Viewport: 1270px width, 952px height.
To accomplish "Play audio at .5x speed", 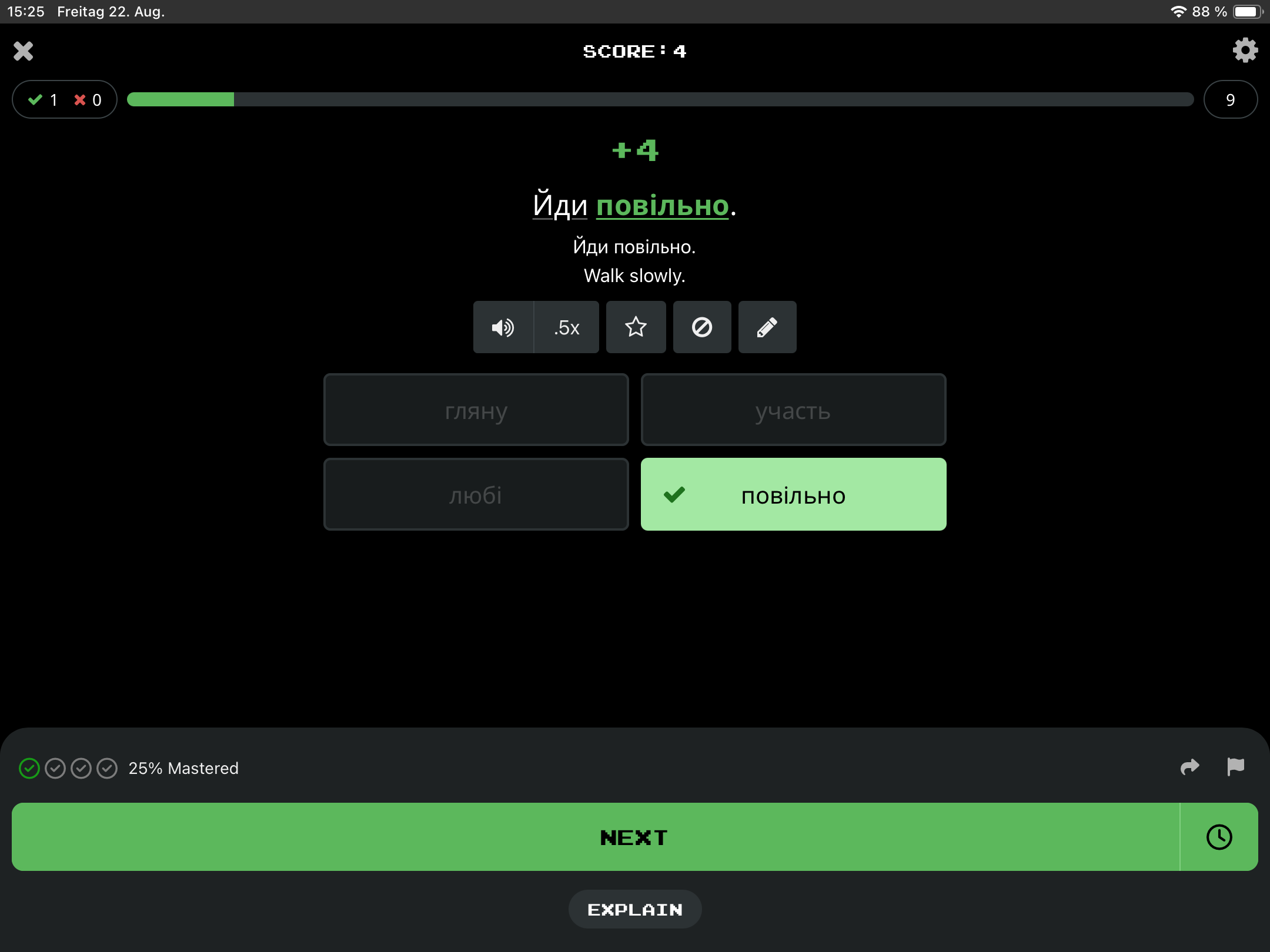I will 567,327.
